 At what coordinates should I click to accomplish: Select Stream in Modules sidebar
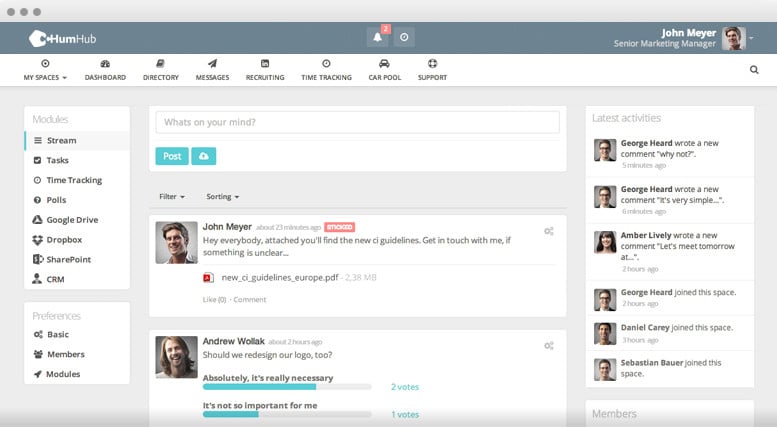click(x=77, y=141)
